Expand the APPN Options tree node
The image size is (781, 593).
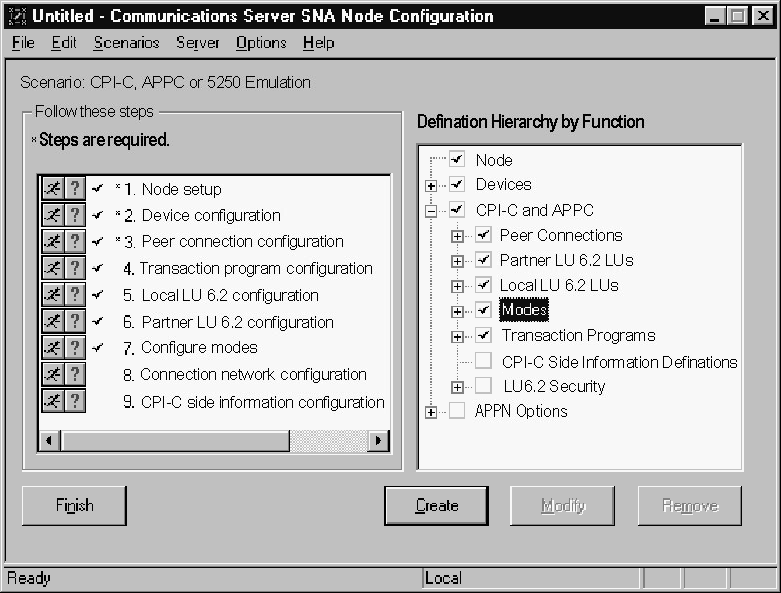[x=431, y=412]
